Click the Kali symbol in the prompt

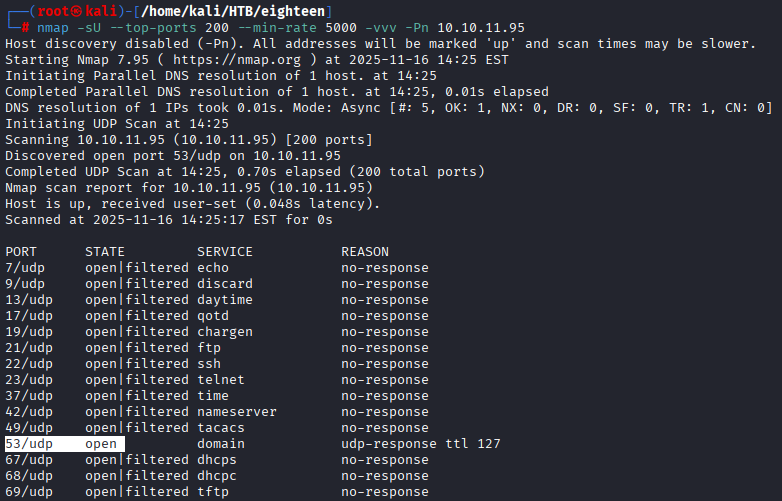pos(71,12)
